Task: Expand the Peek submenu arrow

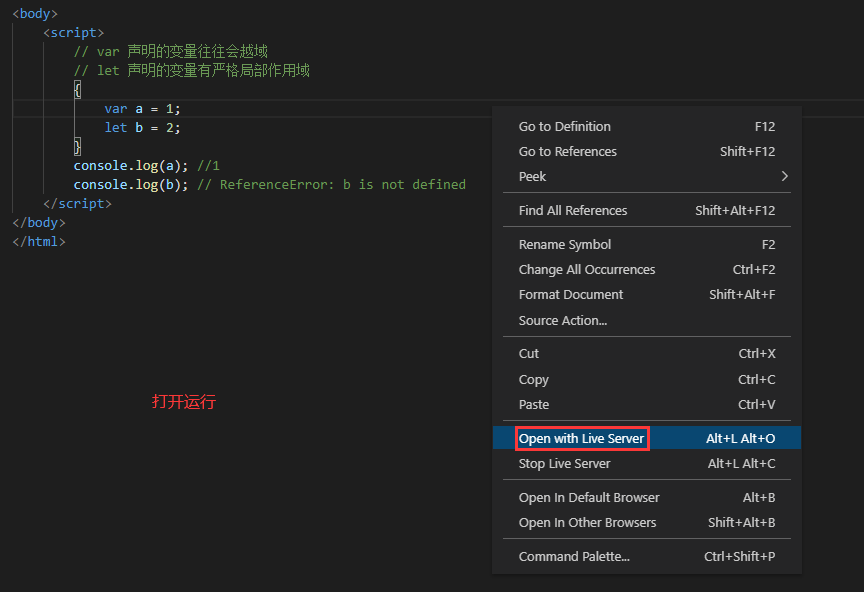Action: tap(785, 176)
